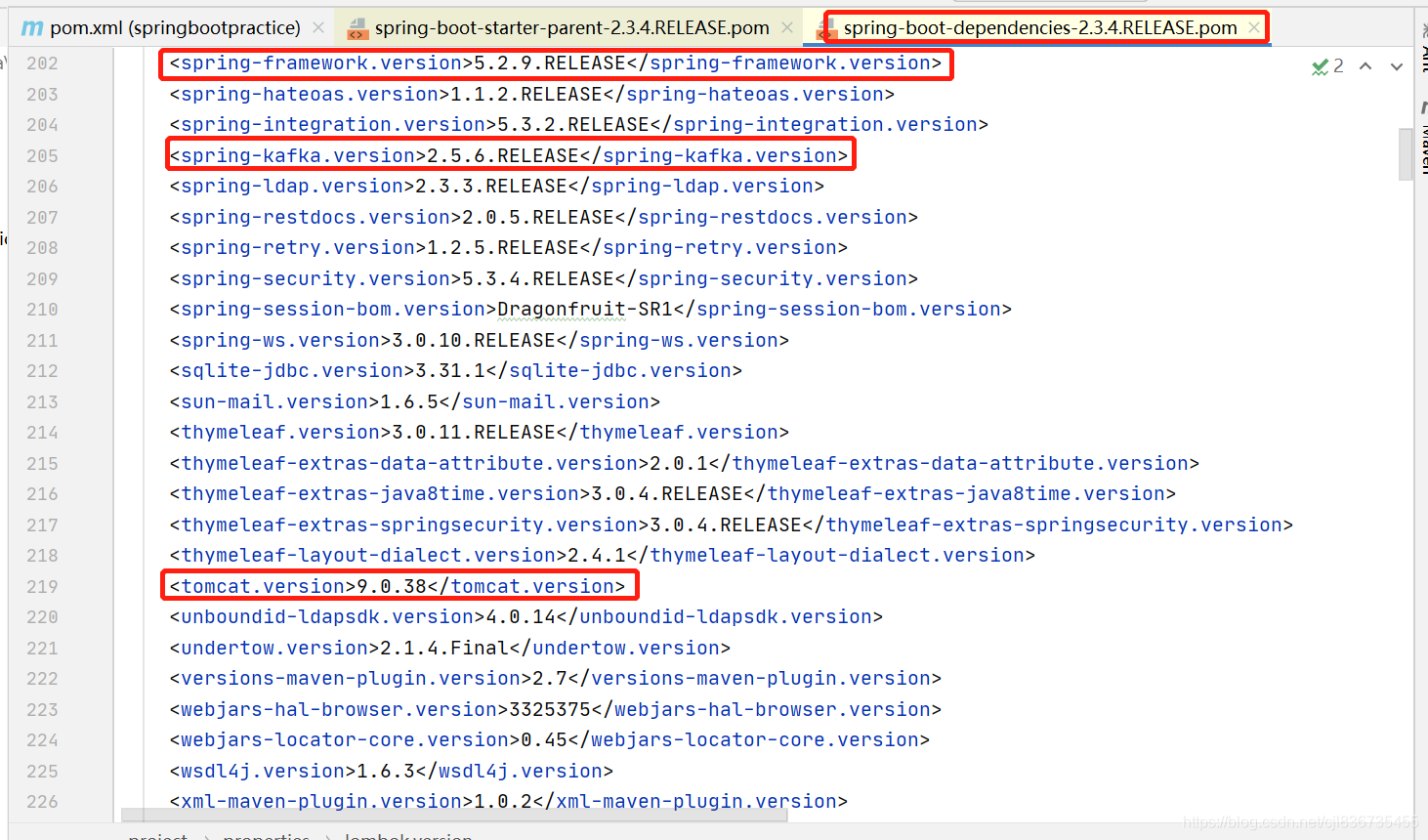Click the webjars-locator-core.version 0.45 line
The image size is (1428, 840).
point(550,740)
